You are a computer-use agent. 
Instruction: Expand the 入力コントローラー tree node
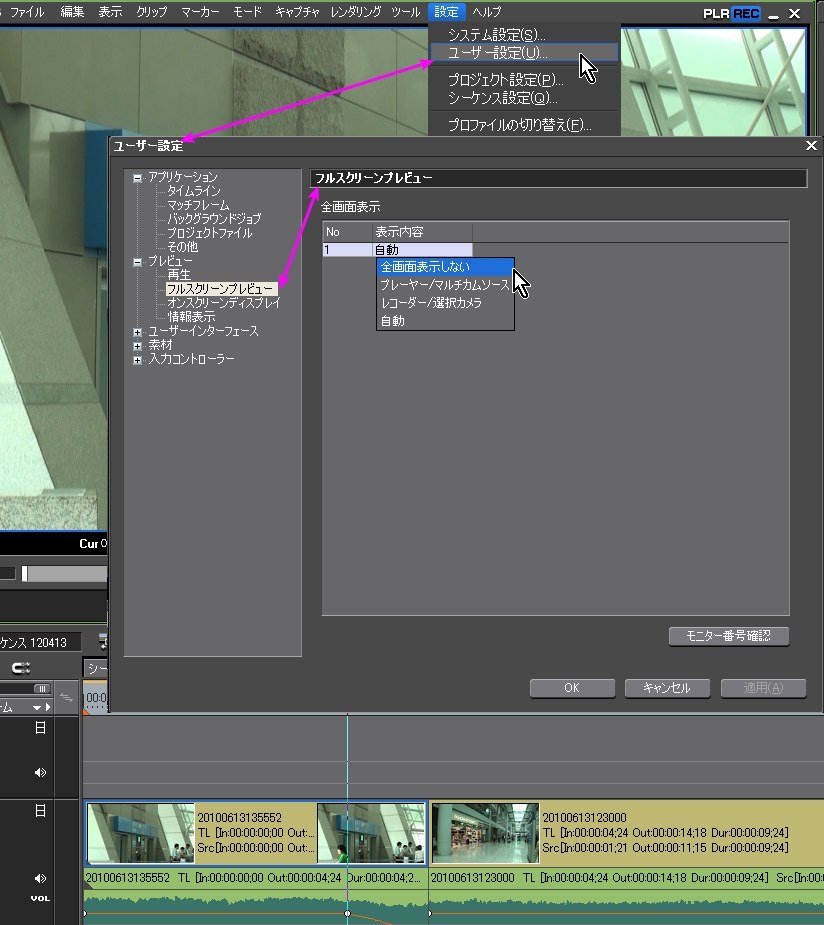[x=138, y=359]
